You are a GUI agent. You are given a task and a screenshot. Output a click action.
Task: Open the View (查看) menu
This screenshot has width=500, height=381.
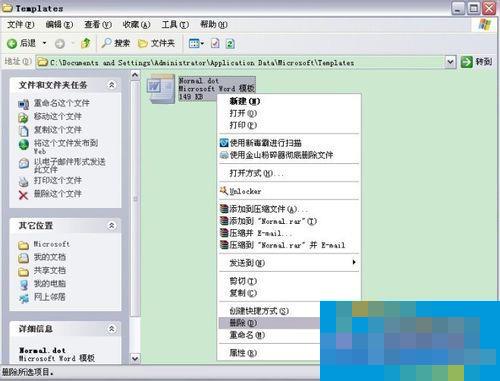coord(98,25)
